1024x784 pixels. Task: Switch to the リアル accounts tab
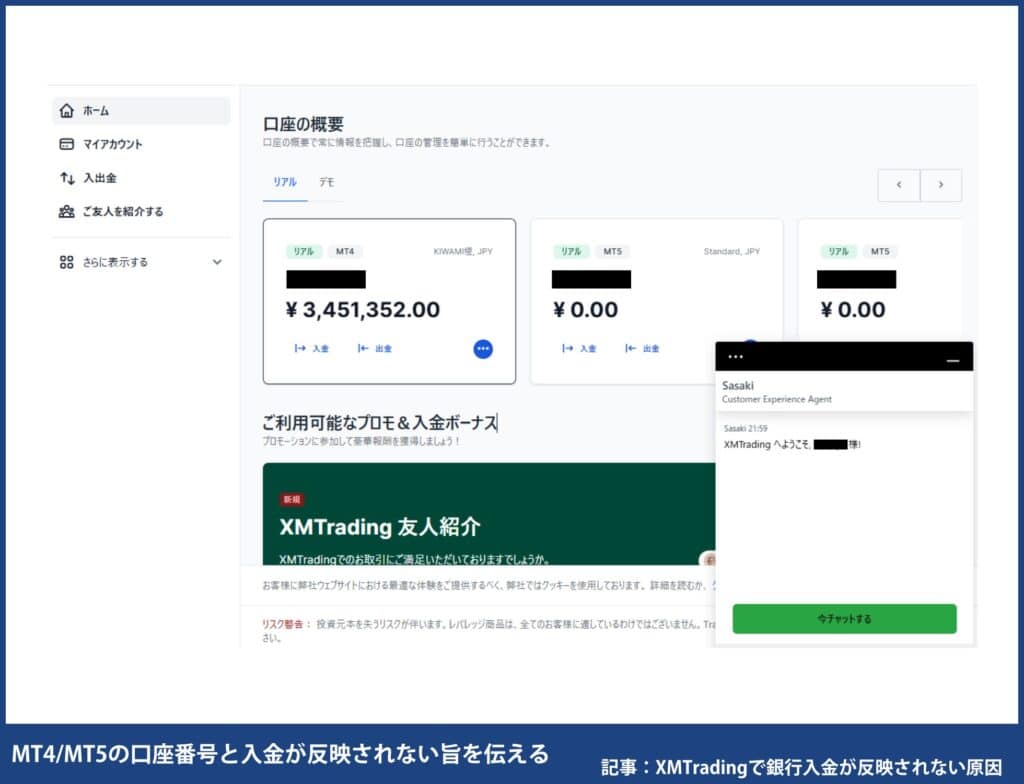(287, 183)
